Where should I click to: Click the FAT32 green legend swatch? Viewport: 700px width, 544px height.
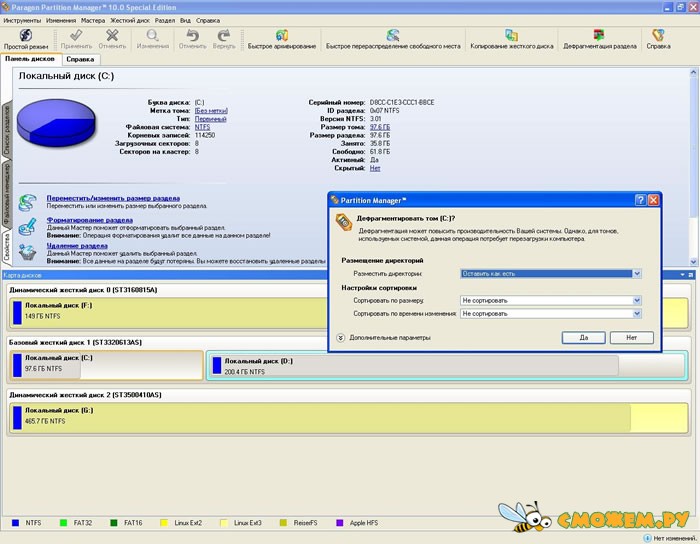63,523
